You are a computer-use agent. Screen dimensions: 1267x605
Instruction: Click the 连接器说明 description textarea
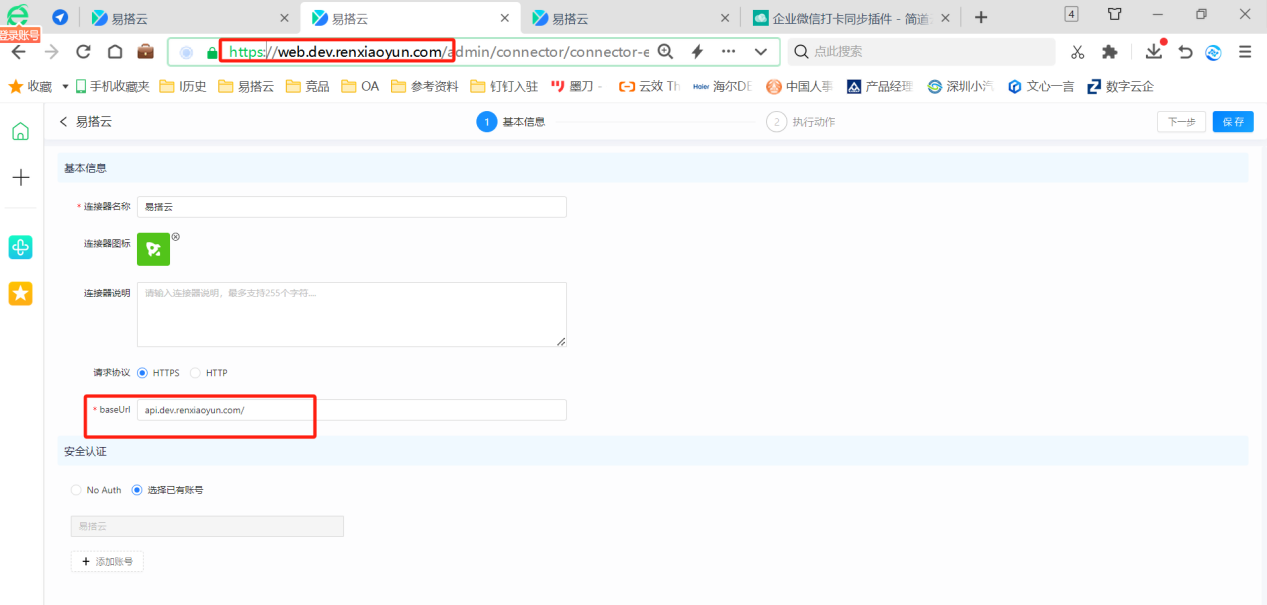[x=352, y=314]
